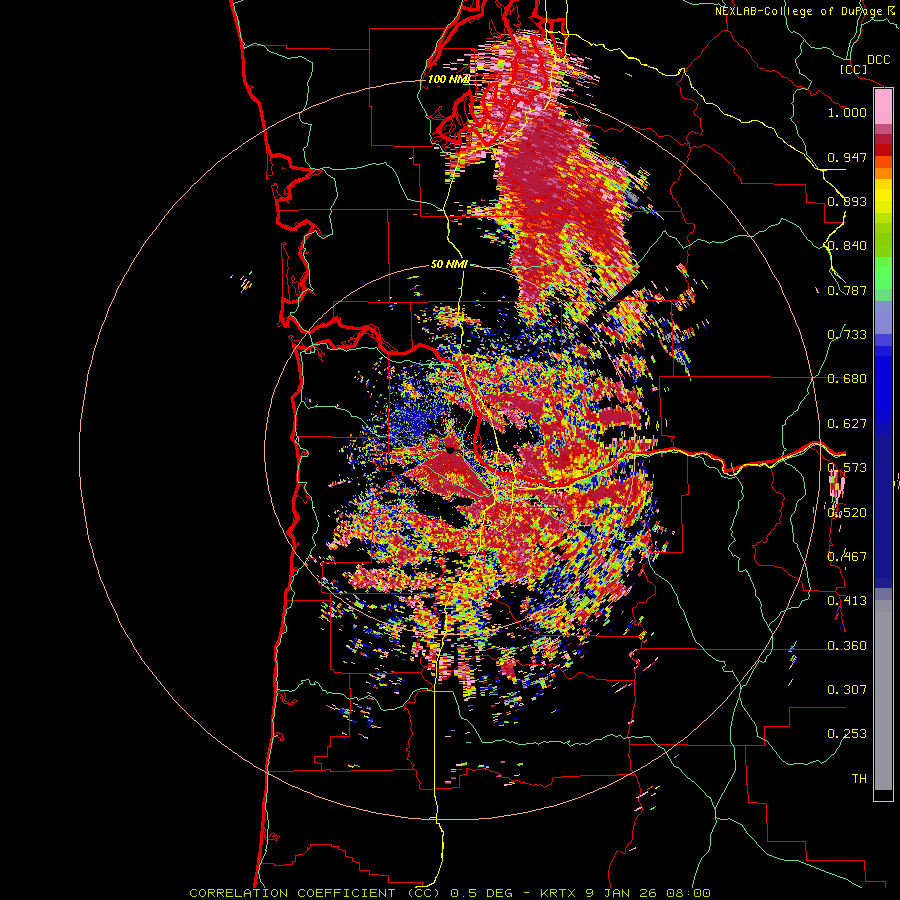
Task: Click the TH label on color scale
Action: (859, 779)
